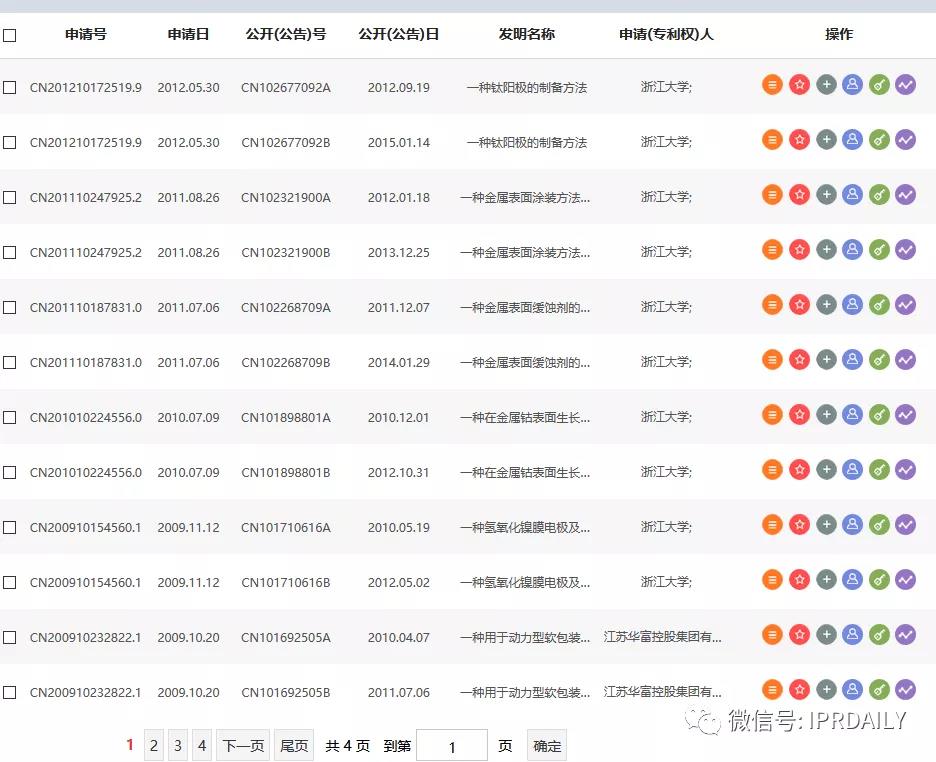Screen dimensions: 936x762
Task: Click blue person icon for CN102321900B
Action: click(x=852, y=249)
